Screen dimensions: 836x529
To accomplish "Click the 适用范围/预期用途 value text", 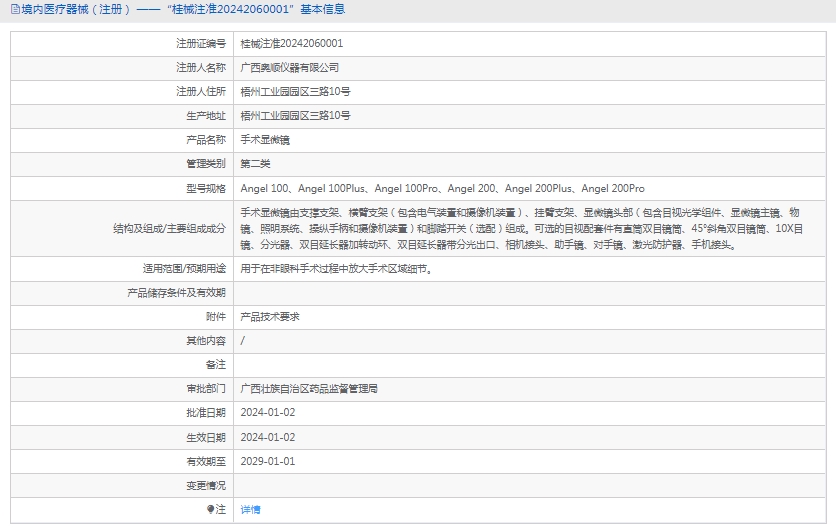I will coord(337,268).
